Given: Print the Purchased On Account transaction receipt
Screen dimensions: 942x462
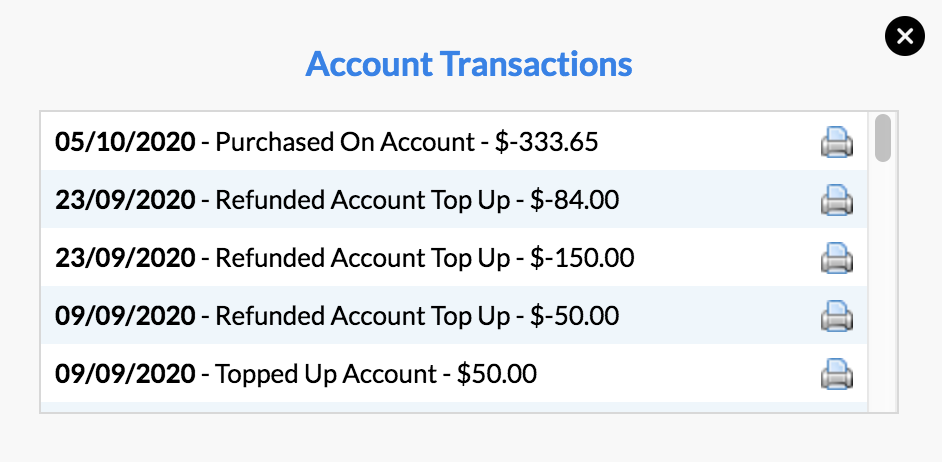Looking at the screenshot, I should tap(837, 142).
